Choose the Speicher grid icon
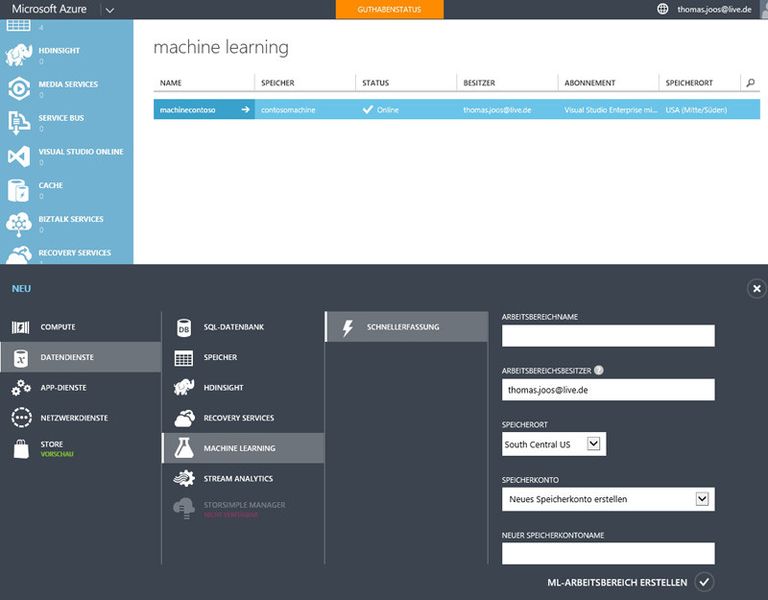Screen dimensions: 768x600 point(184,358)
